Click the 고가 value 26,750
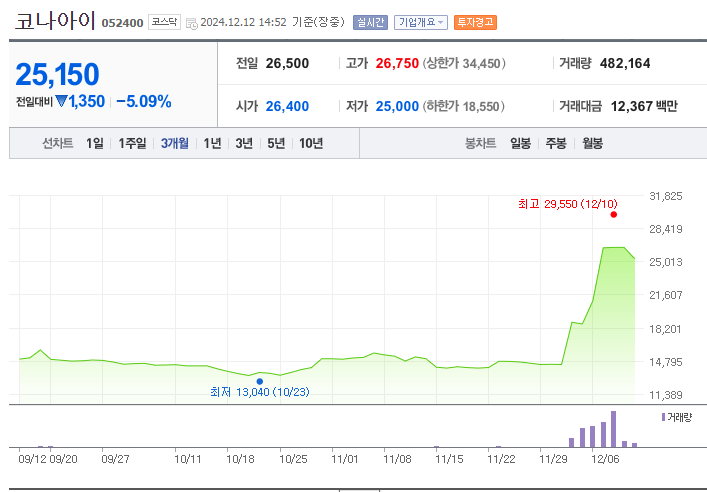Viewport: 707px width, 492px height. pos(397,64)
